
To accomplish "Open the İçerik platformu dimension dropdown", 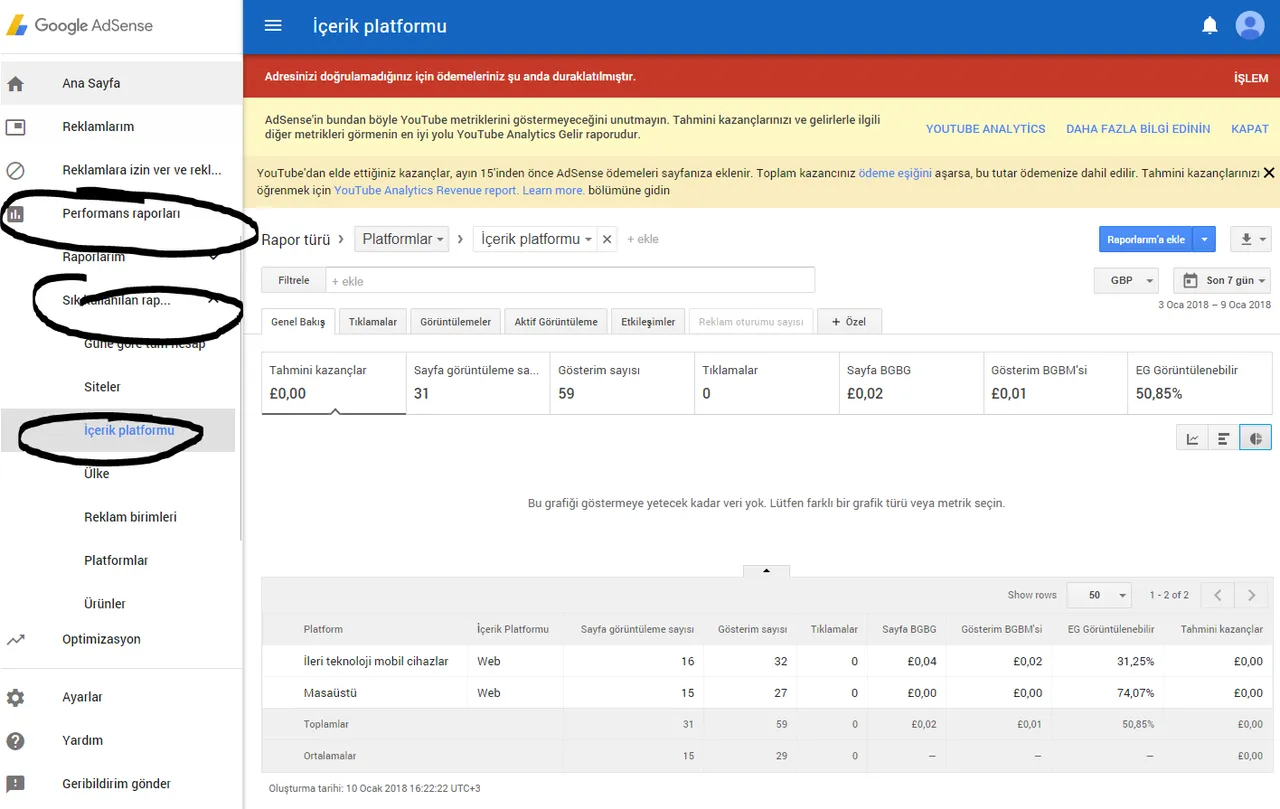I will click(535, 239).
